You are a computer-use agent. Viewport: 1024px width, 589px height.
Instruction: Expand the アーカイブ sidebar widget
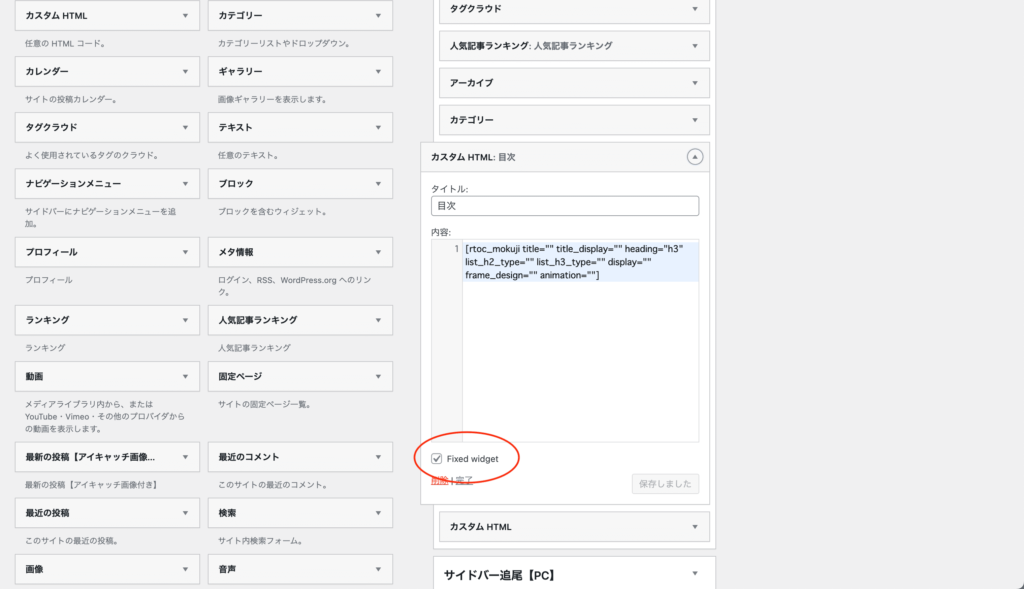pyautogui.click(x=694, y=83)
